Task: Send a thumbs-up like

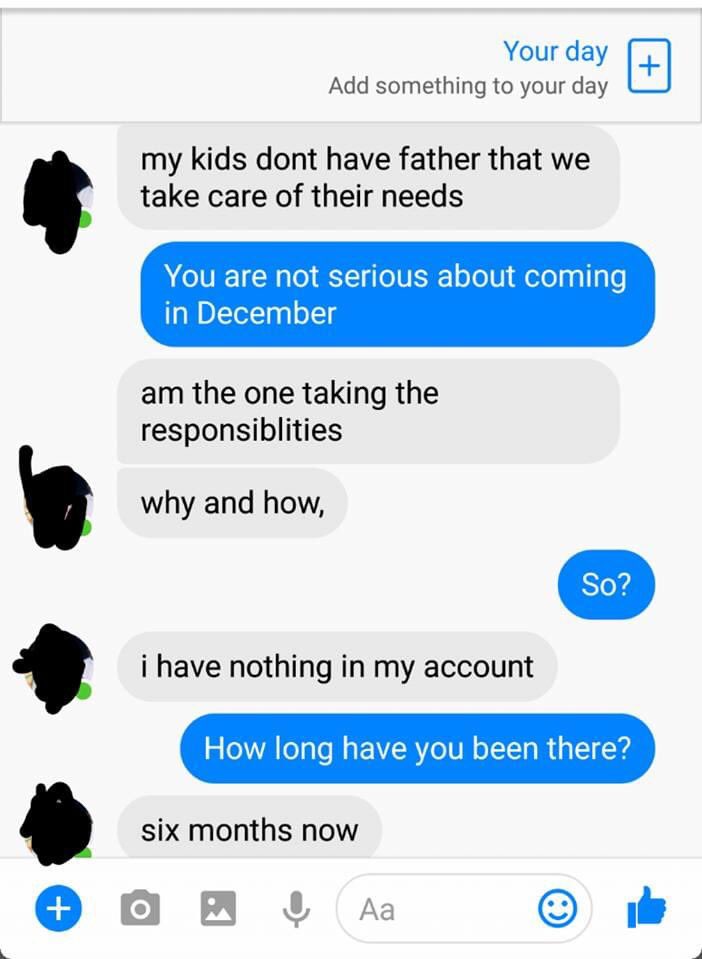Action: click(x=646, y=908)
